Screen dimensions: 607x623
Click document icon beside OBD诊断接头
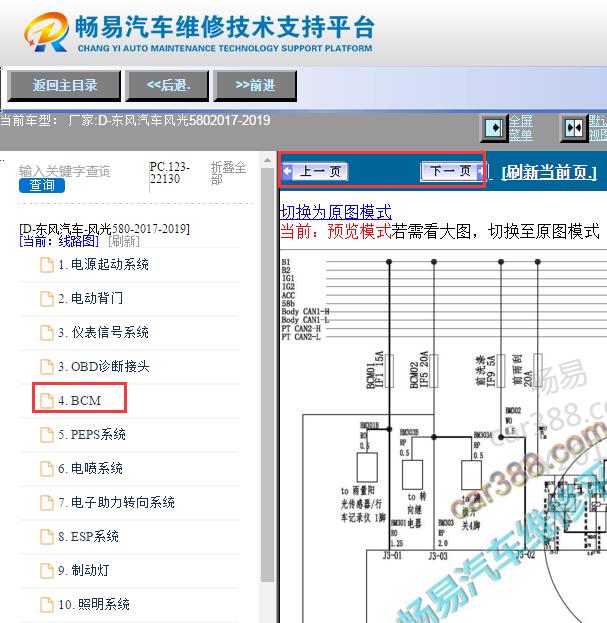point(47,366)
